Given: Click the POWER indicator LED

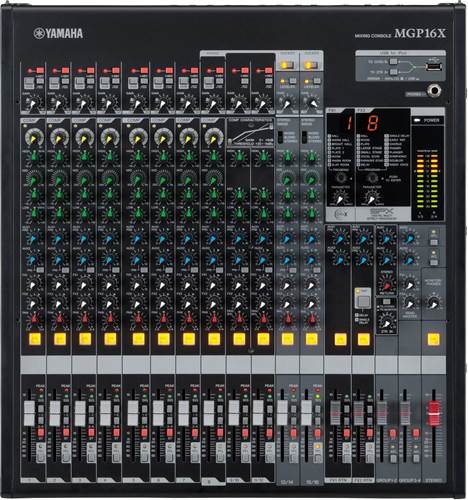Looking at the screenshot, I should pos(417,120).
